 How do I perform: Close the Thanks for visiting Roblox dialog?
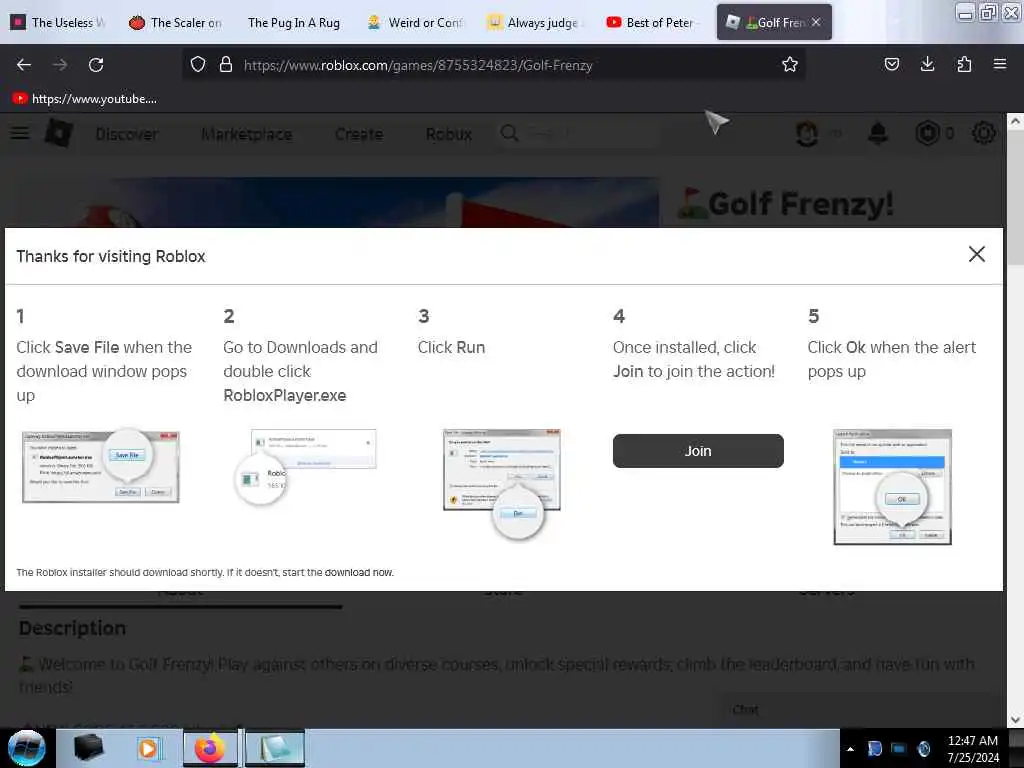coord(976,254)
